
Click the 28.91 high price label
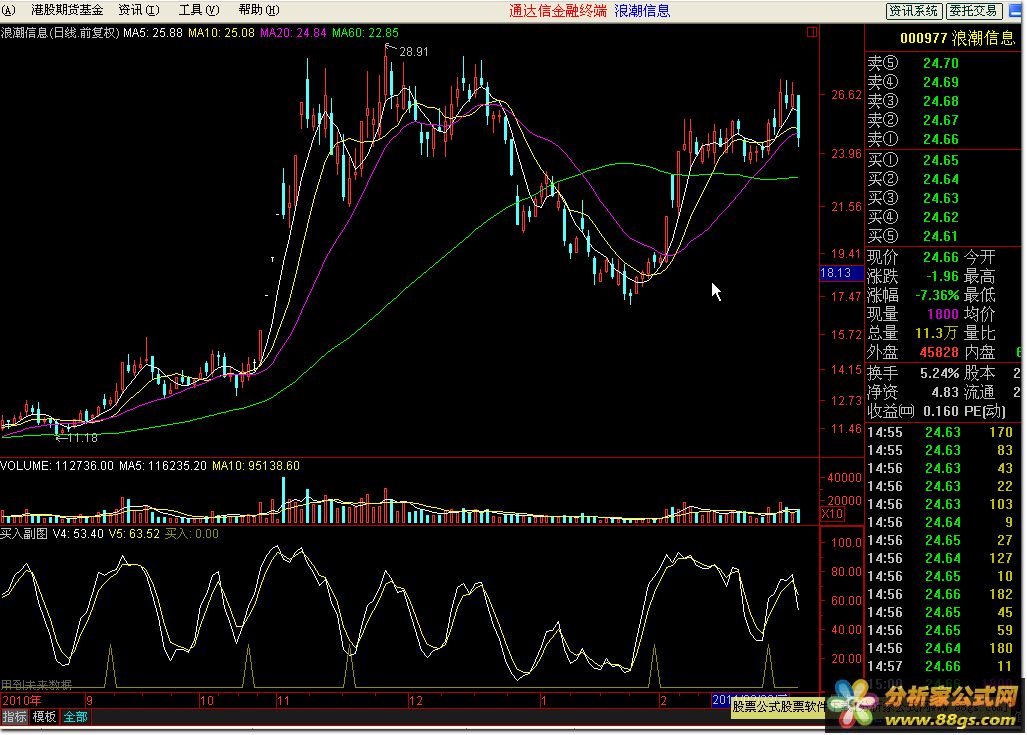pyautogui.click(x=413, y=52)
